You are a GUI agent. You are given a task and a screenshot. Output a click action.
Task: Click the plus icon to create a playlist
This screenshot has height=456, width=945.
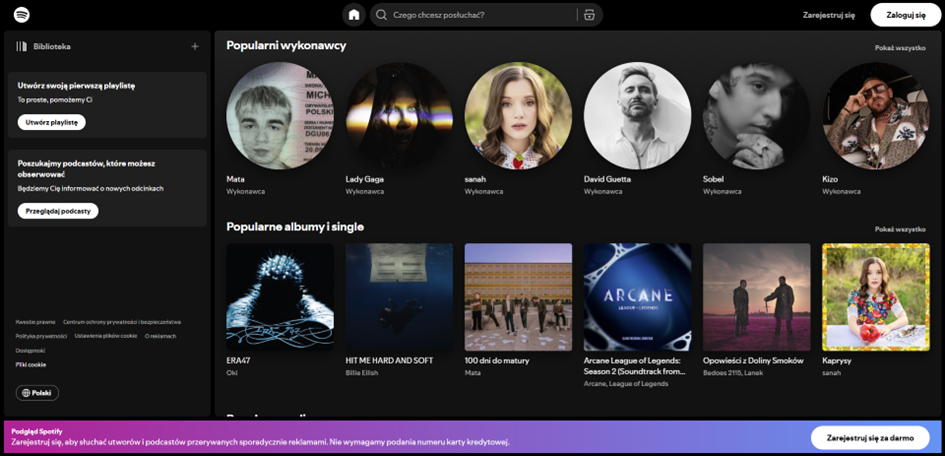(195, 46)
